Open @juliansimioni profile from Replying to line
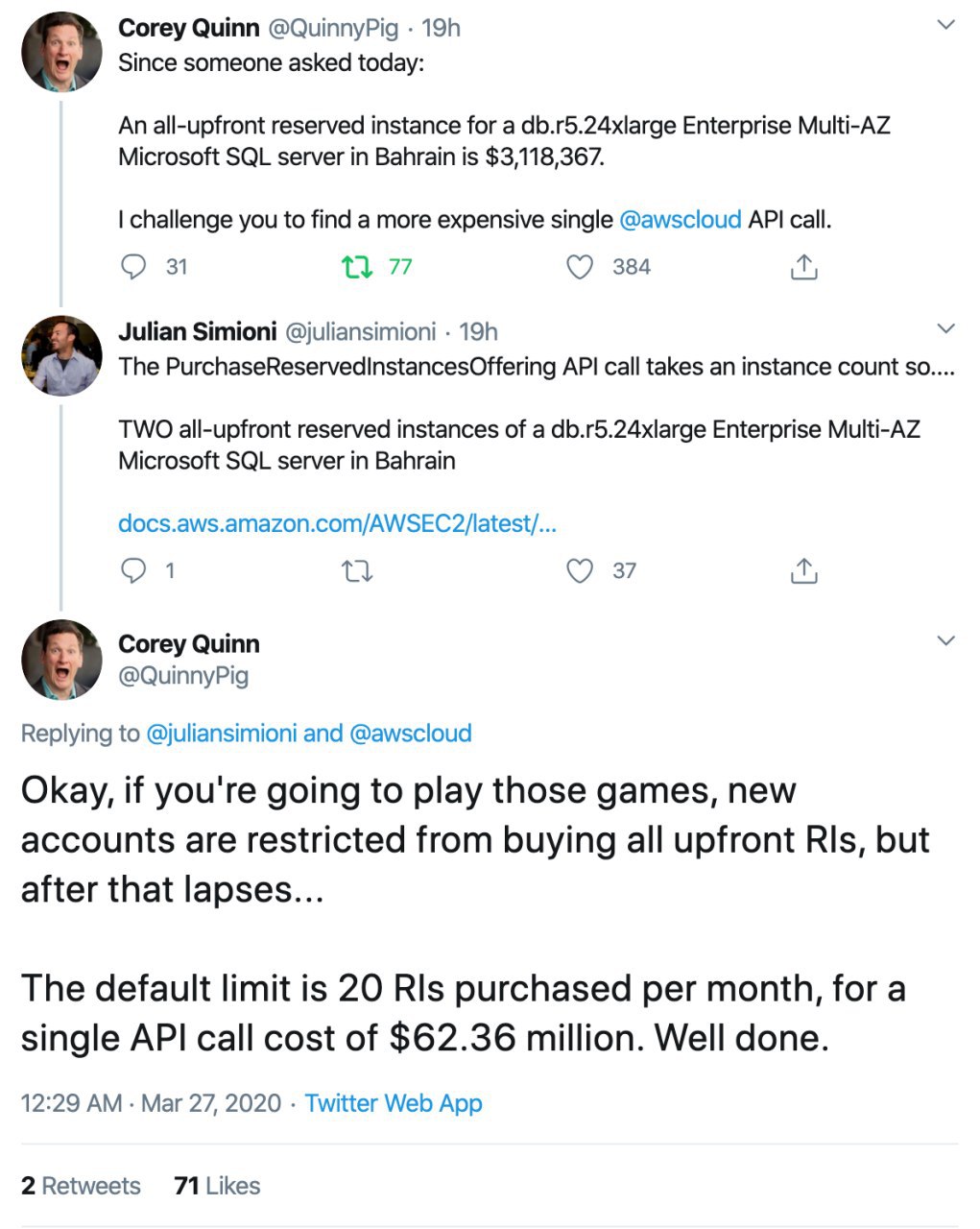 [221, 734]
